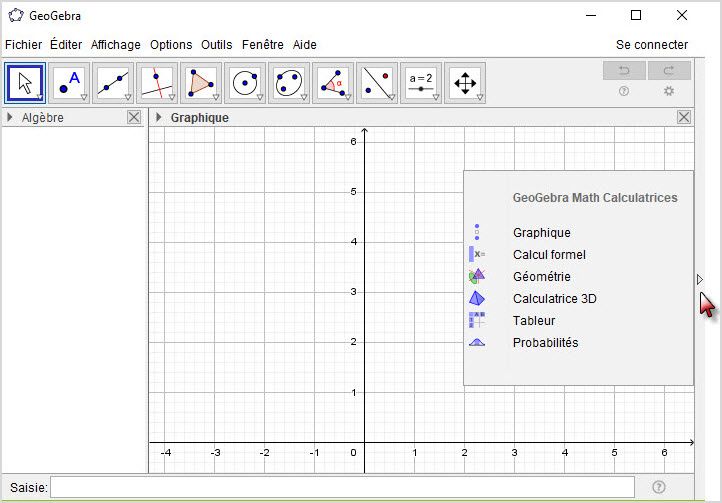Click Se connecter to sign in

click(x=652, y=45)
